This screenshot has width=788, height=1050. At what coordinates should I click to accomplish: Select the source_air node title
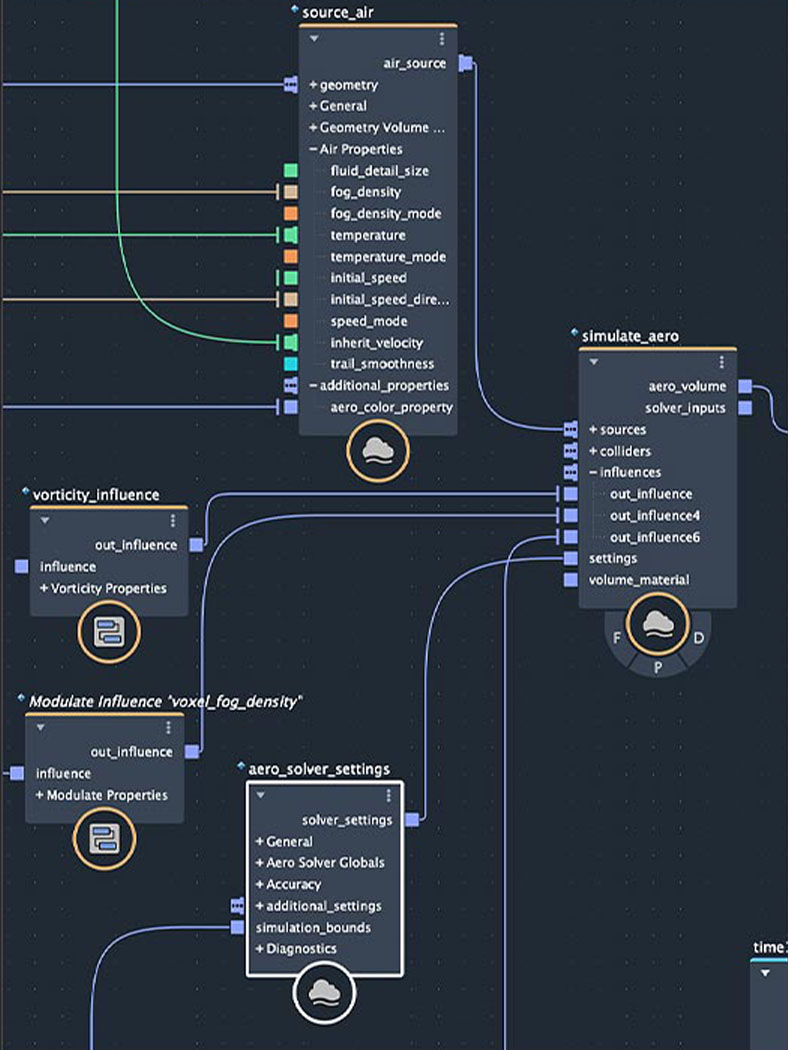337,12
